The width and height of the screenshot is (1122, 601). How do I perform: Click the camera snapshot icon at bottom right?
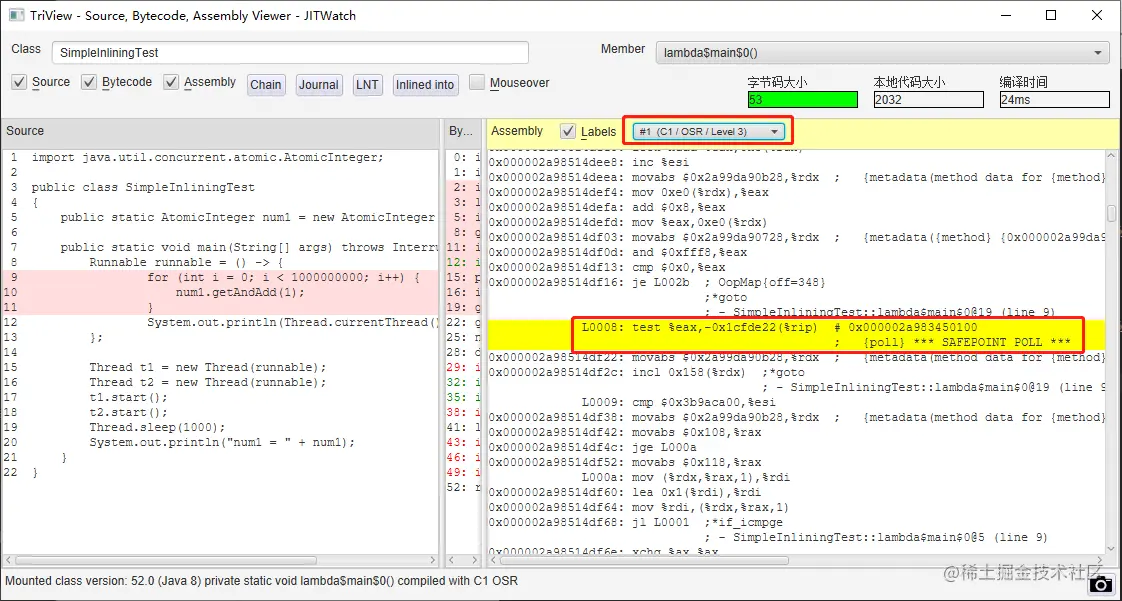1103,585
